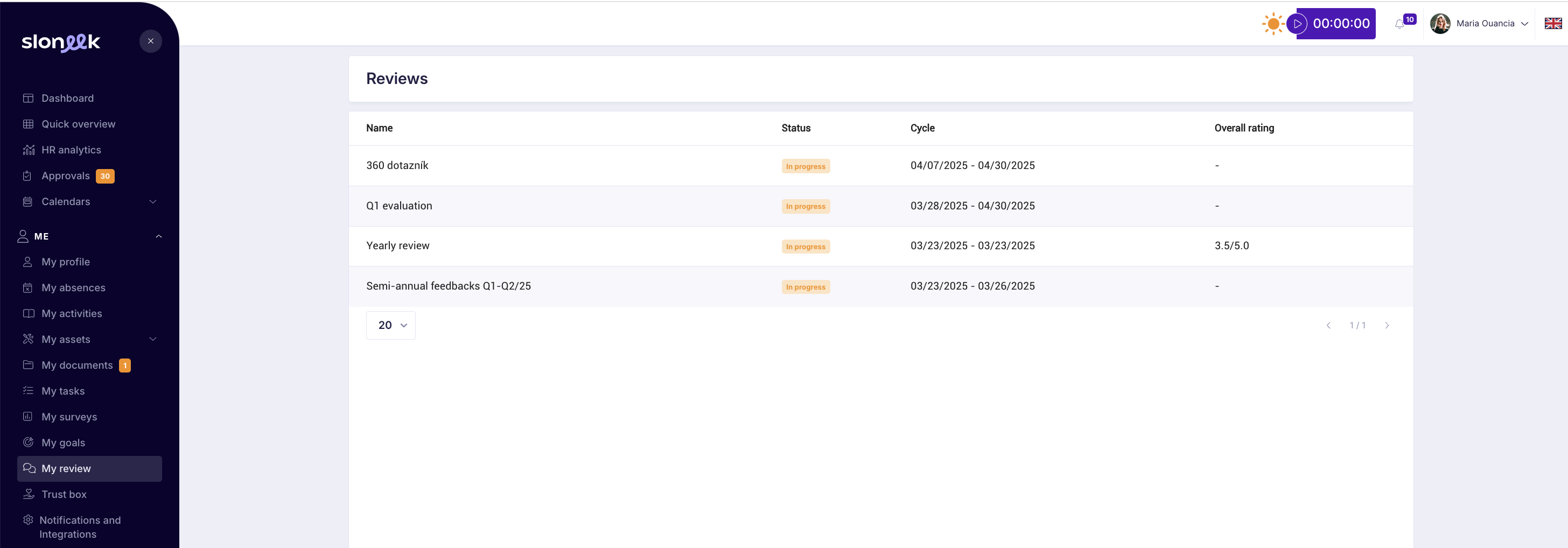Viewport: 1568px width, 548px height.
Task: Open the Maria Ouancia user dropdown
Action: coord(1479,24)
